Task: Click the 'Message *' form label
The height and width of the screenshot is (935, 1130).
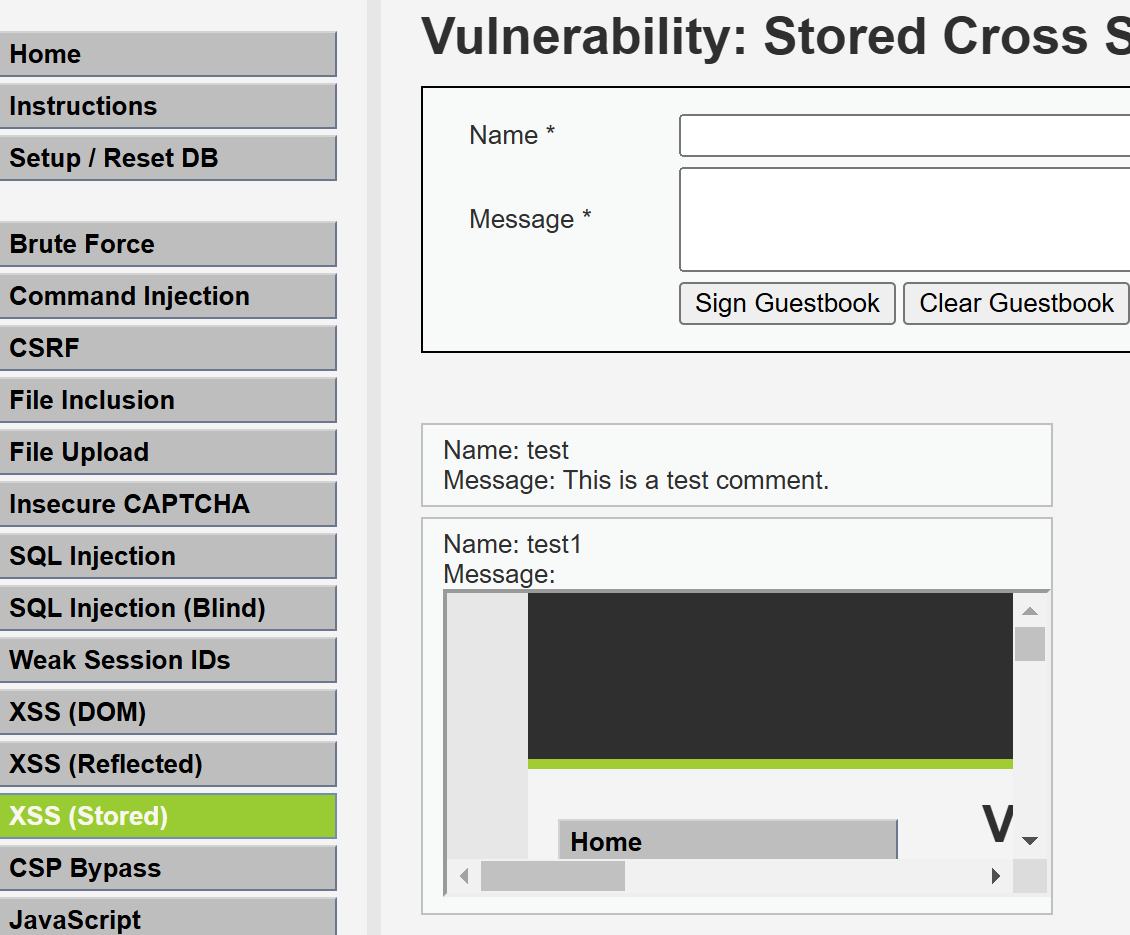Action: [x=530, y=218]
